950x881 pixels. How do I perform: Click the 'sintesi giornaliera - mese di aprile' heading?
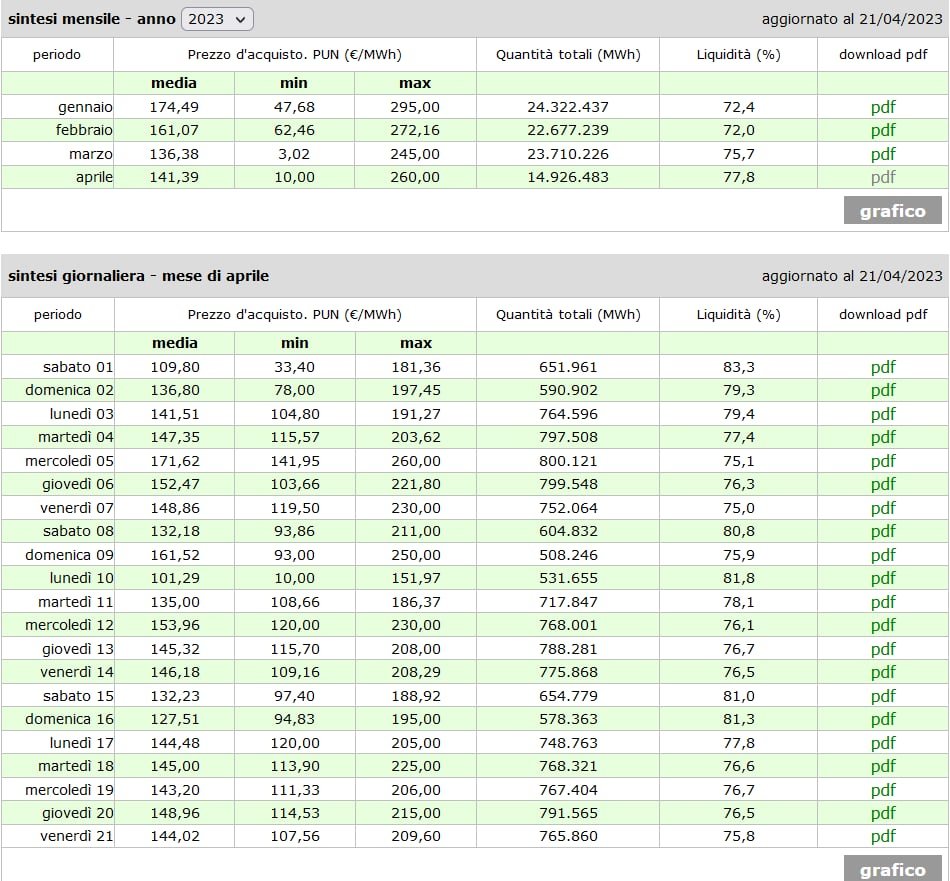(138, 276)
